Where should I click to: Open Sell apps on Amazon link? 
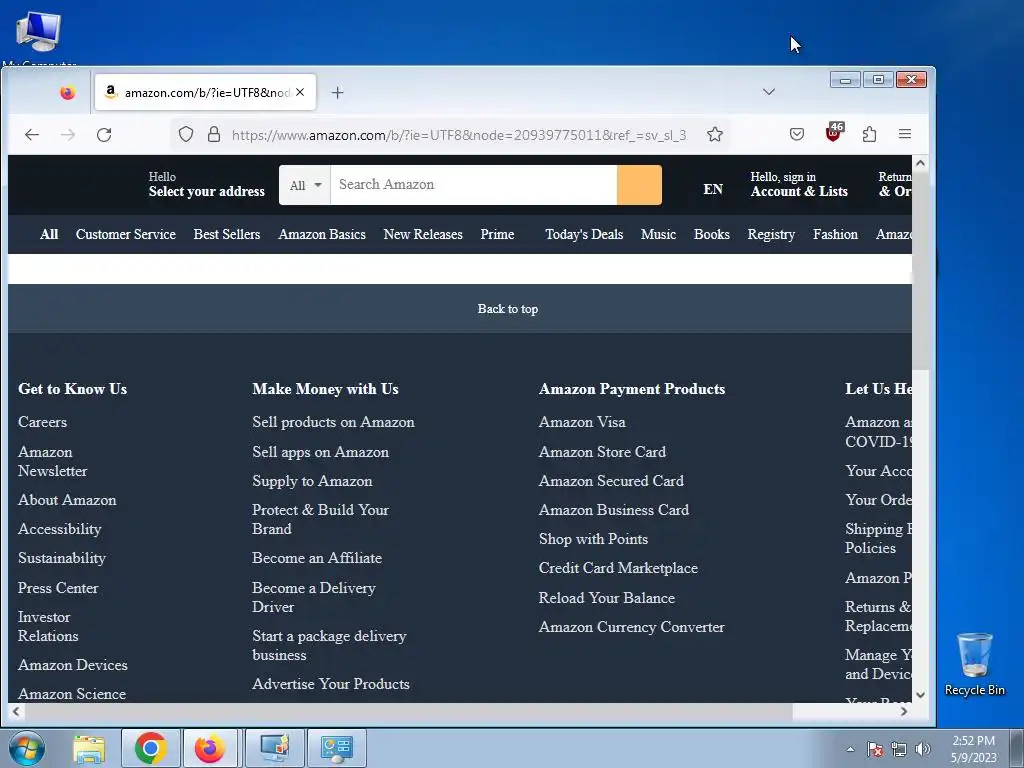320,452
